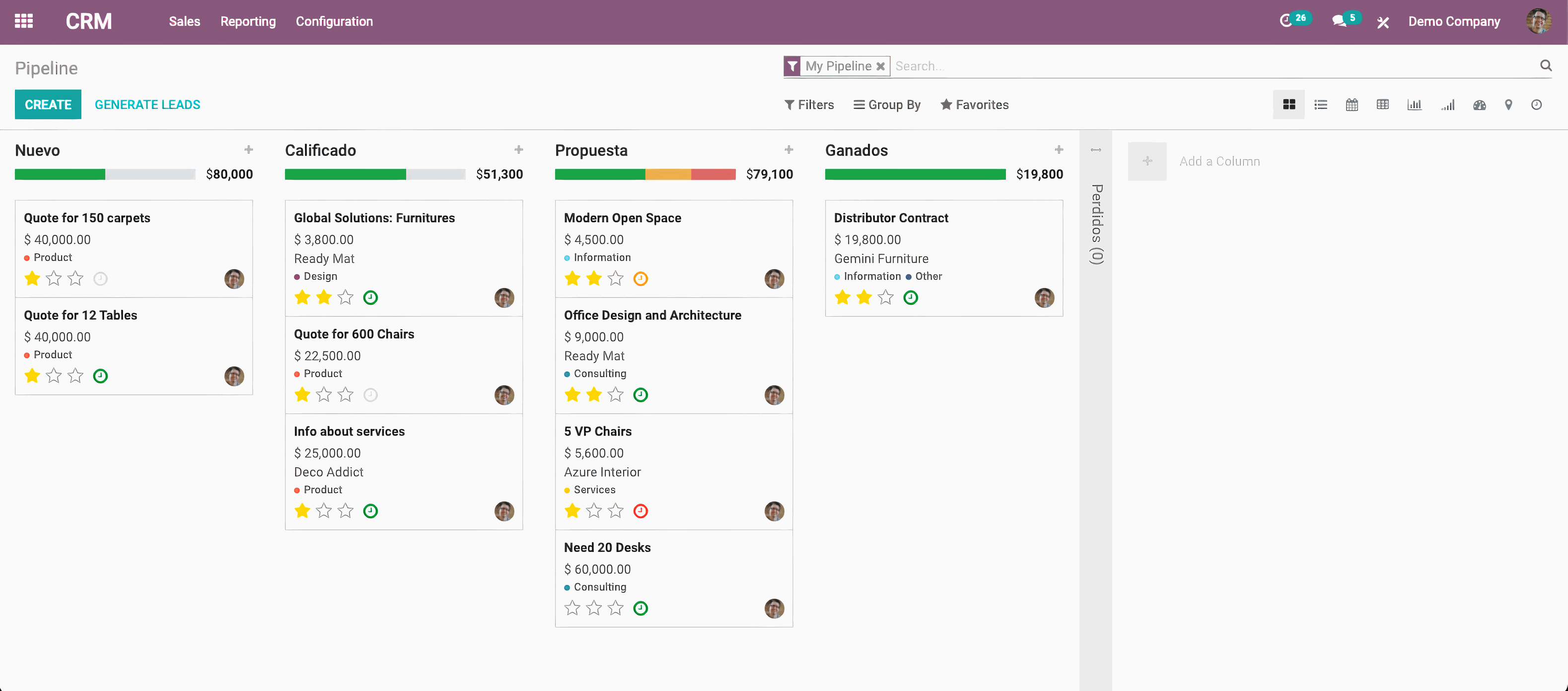The image size is (1568, 691).
Task: Open the Configuration menu
Action: 334,21
